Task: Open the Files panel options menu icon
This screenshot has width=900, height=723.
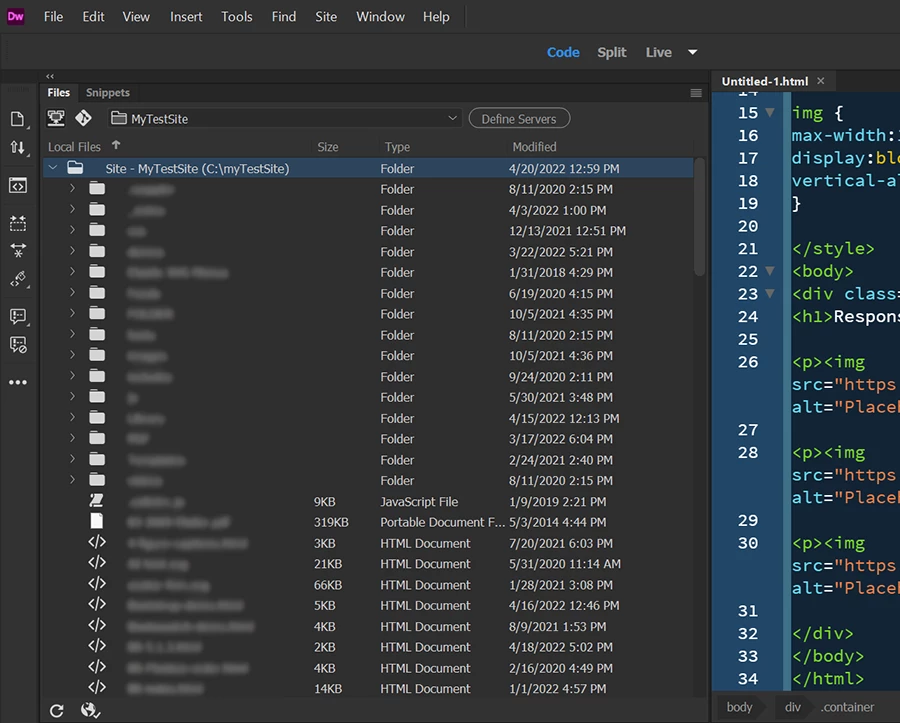Action: click(696, 93)
